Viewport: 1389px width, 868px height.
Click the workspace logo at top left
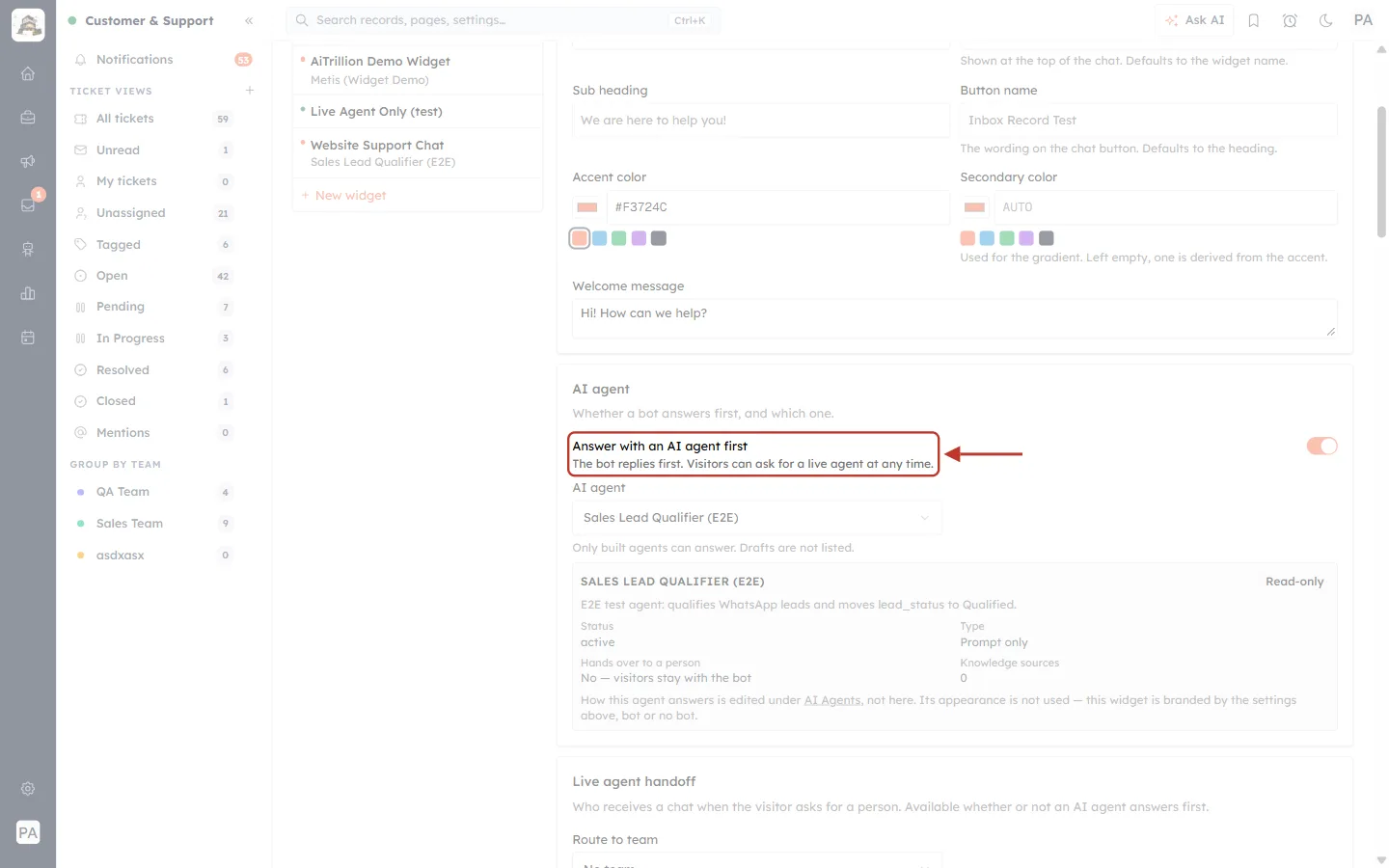click(28, 25)
